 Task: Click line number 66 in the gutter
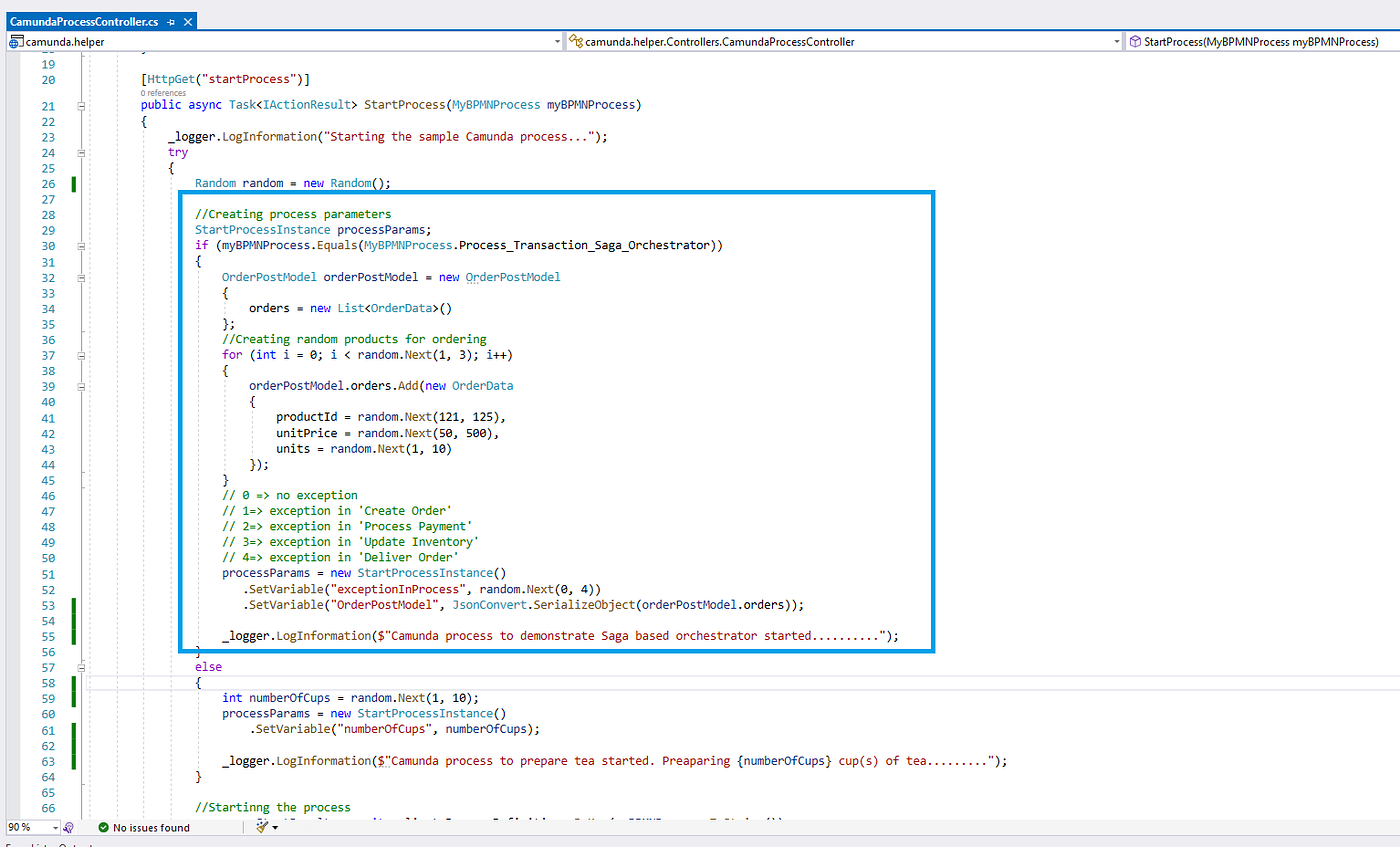click(x=49, y=807)
